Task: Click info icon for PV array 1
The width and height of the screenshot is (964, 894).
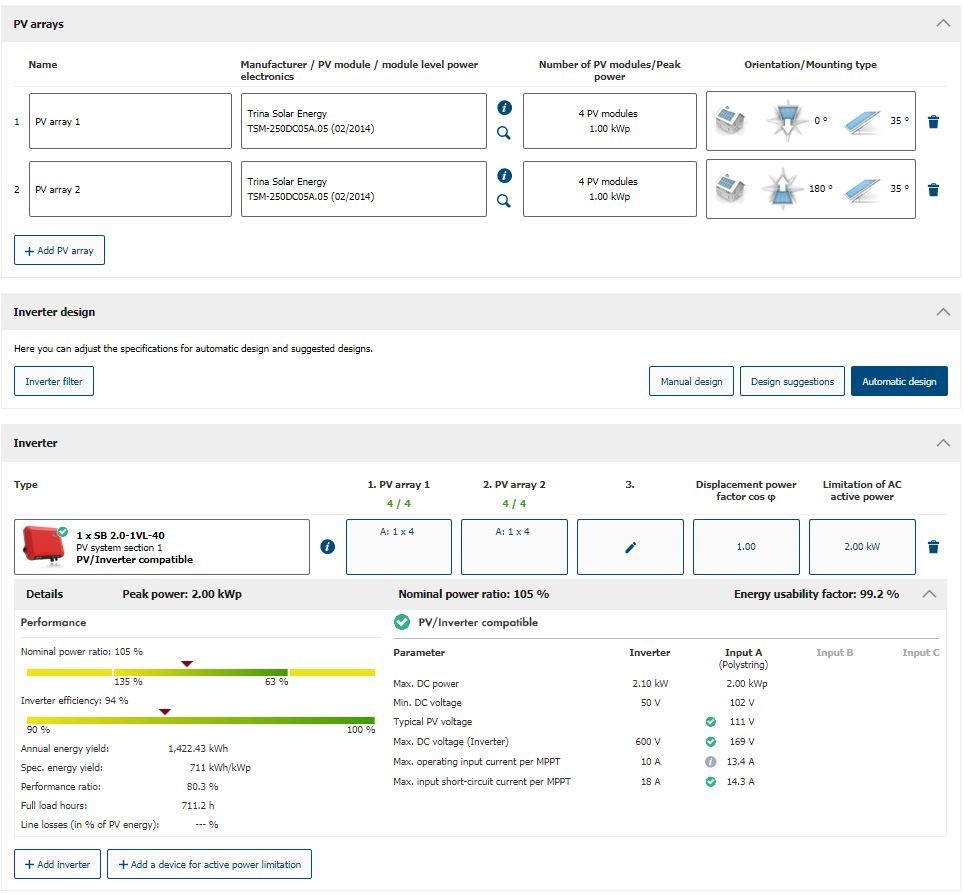Action: [504, 107]
